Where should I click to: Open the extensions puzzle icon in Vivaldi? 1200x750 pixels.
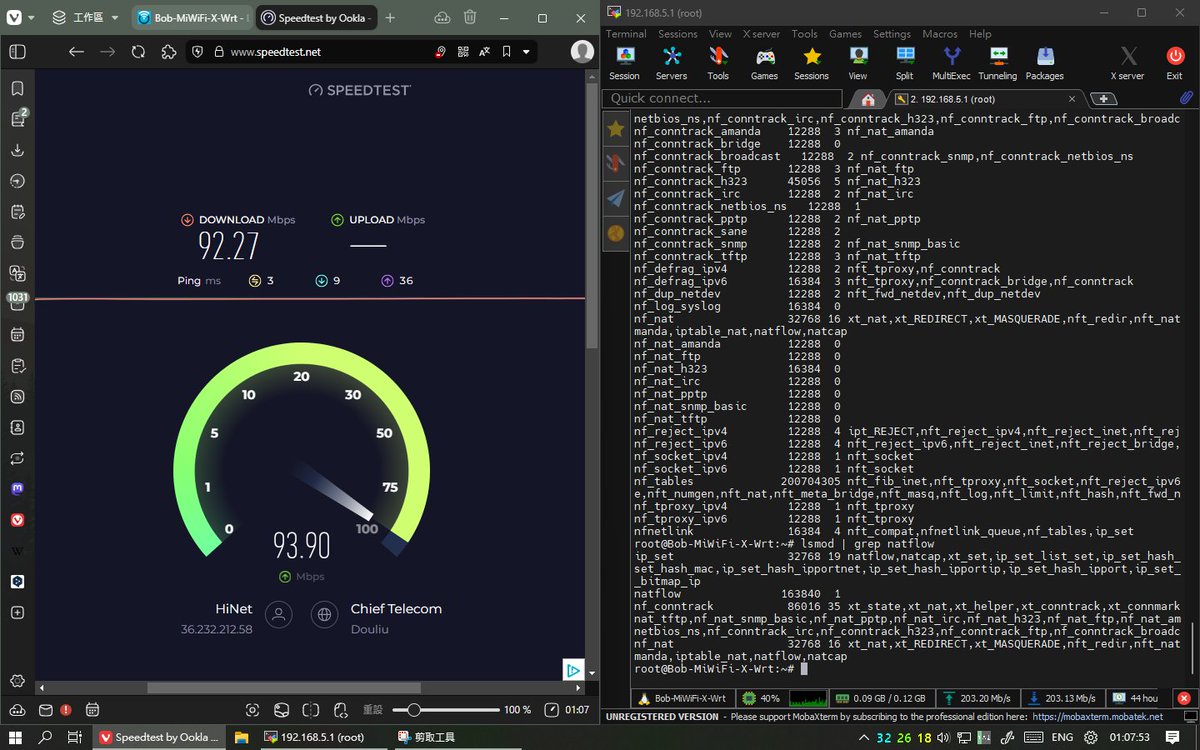click(x=169, y=52)
